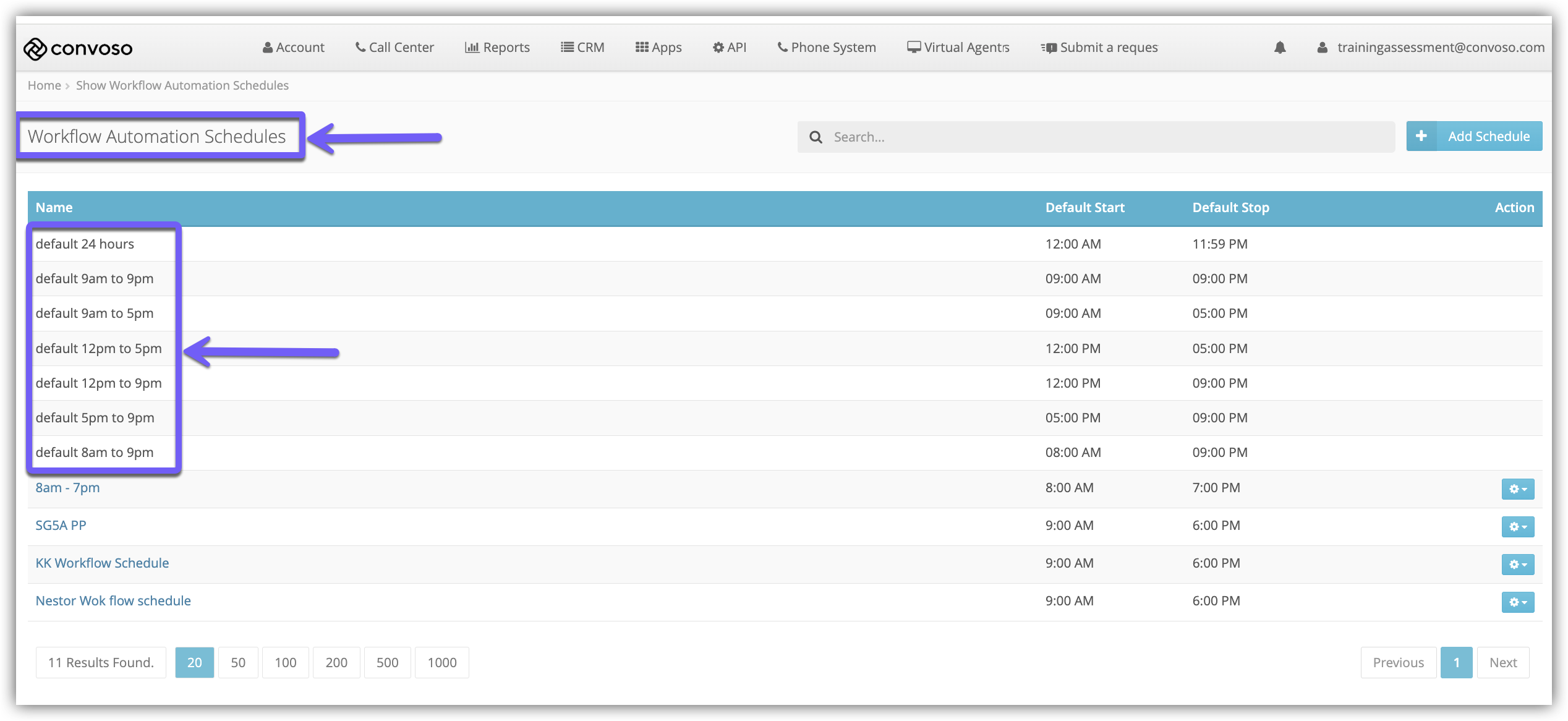Open the notifications bell

1280,48
